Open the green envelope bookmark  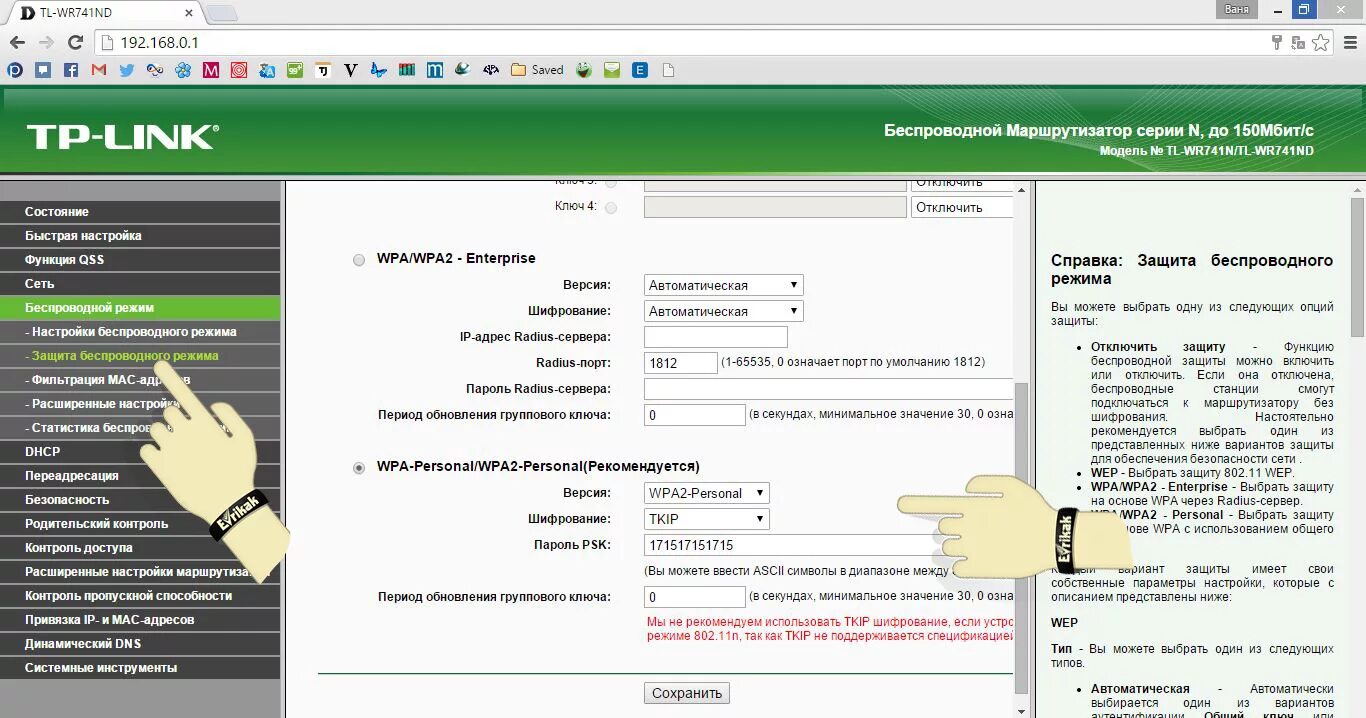coord(612,70)
